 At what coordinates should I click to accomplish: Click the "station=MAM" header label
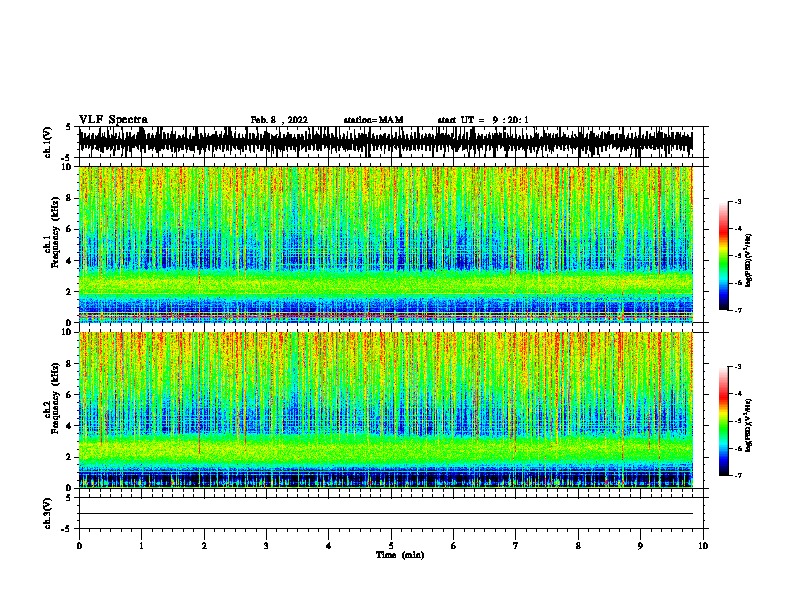tap(373, 120)
